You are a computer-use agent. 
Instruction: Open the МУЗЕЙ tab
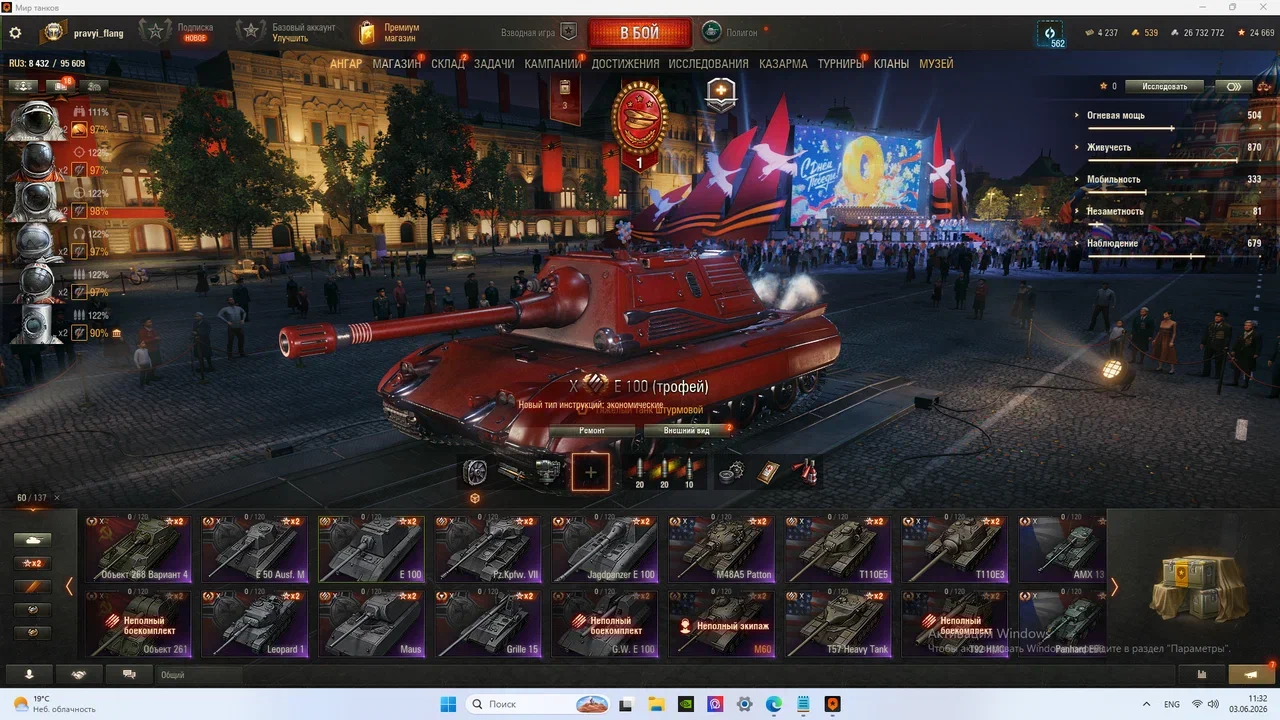pos(936,64)
